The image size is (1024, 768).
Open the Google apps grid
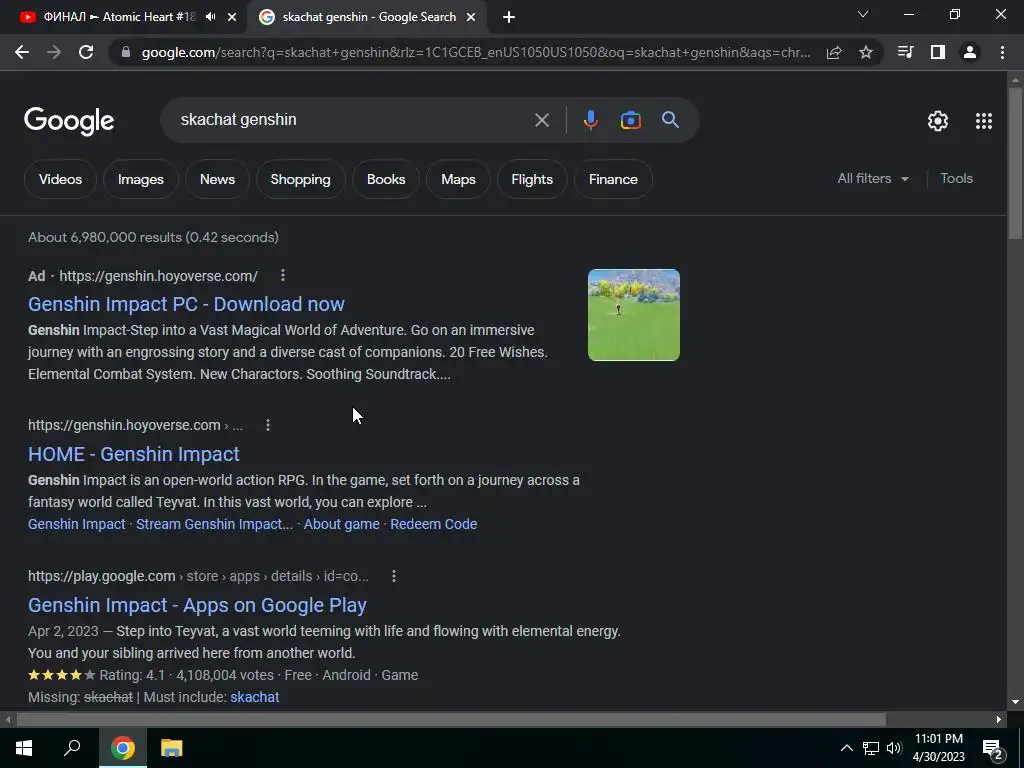coord(984,121)
